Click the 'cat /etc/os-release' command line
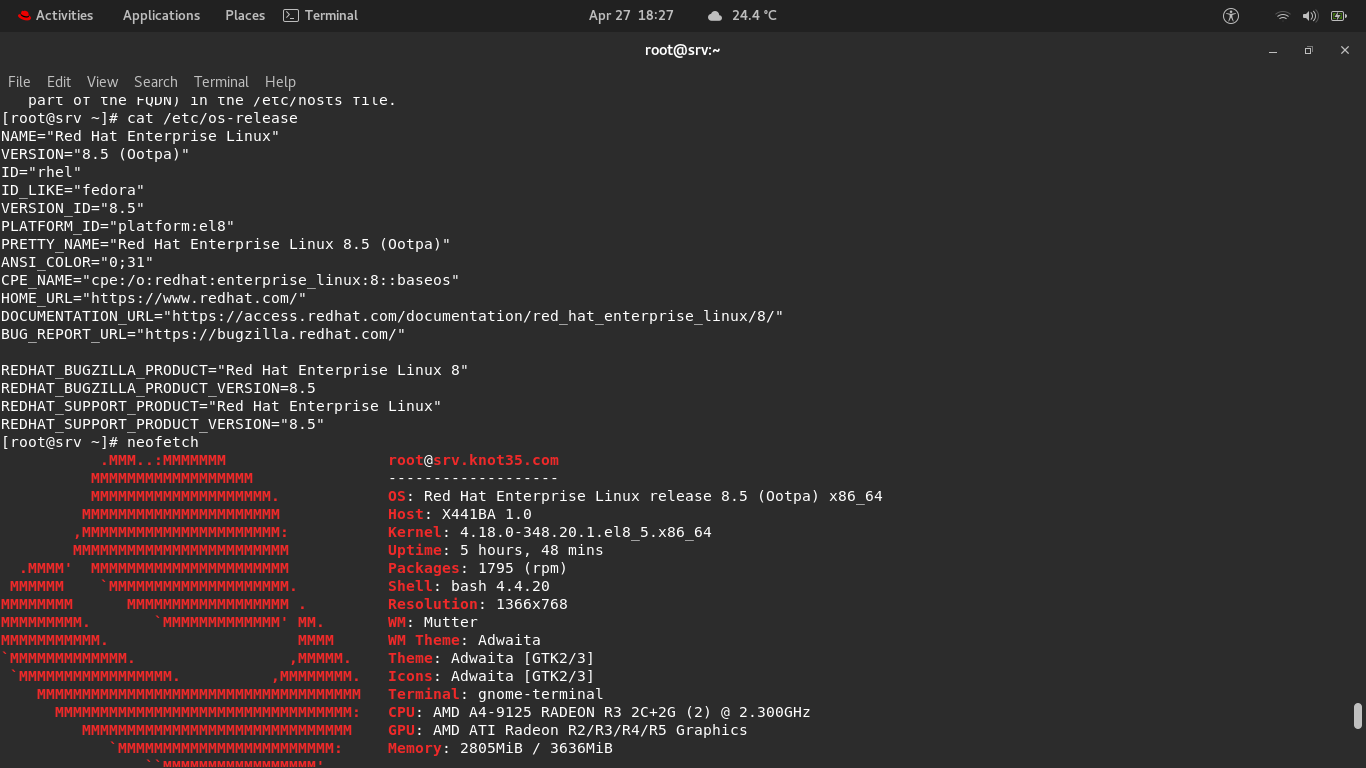 pyautogui.click(x=150, y=118)
